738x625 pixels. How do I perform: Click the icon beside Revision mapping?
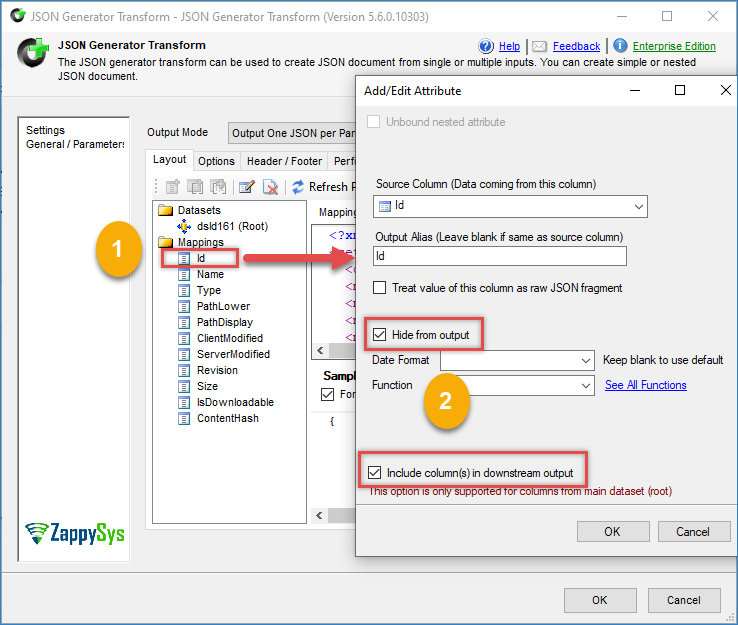[184, 370]
